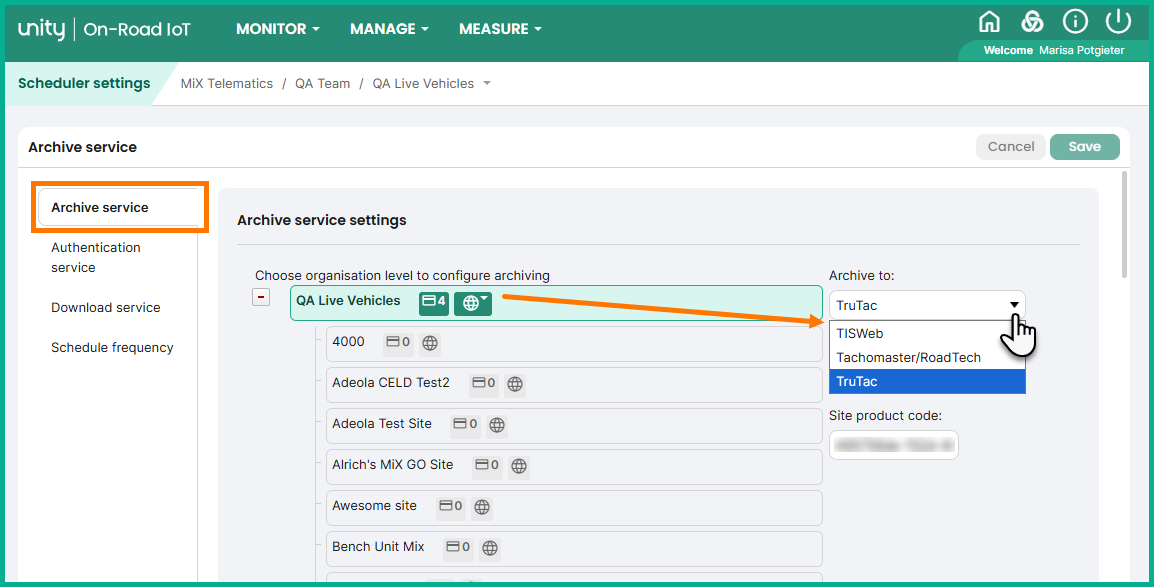Select TISWeb from Archive to list
This screenshot has height=587, width=1154.
coord(927,333)
